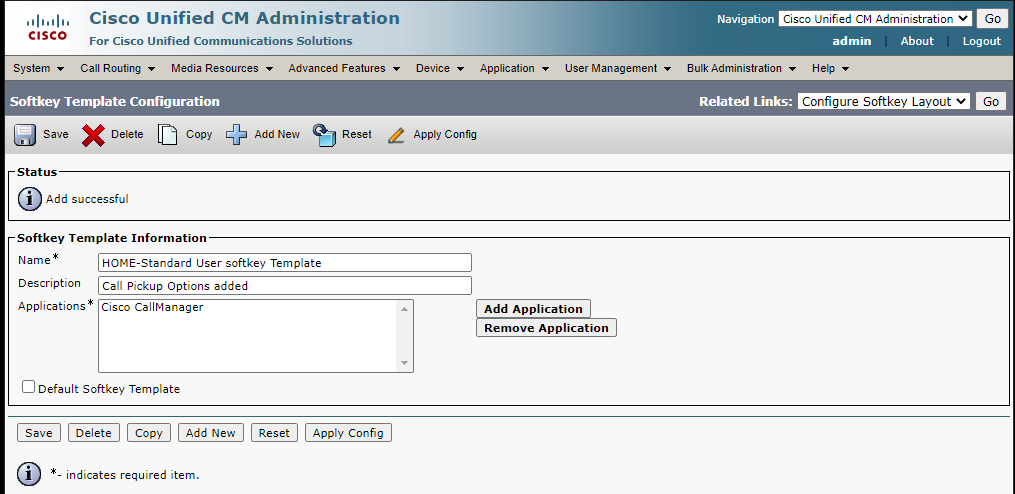
Task: Click the Reset icon in toolbar
Action: coord(323,135)
